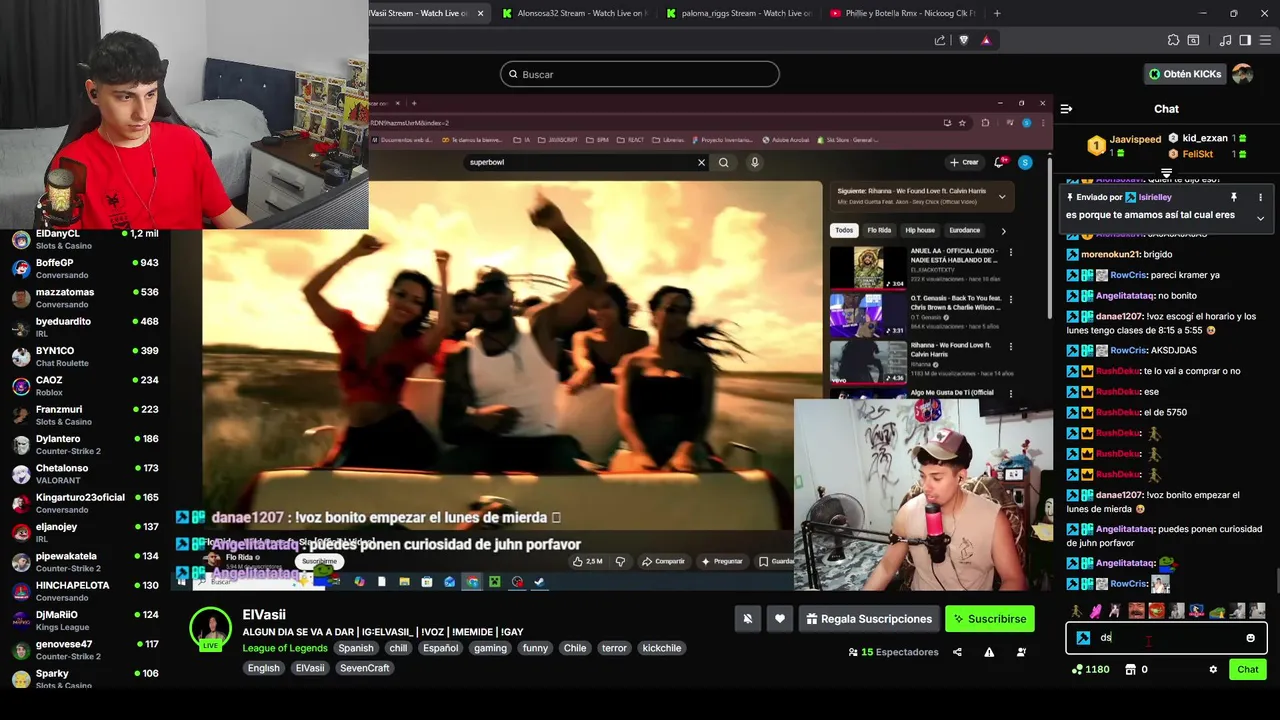Viewport: 1280px width, 720px height.
Task: Click the terror tag
Action: 614,648
